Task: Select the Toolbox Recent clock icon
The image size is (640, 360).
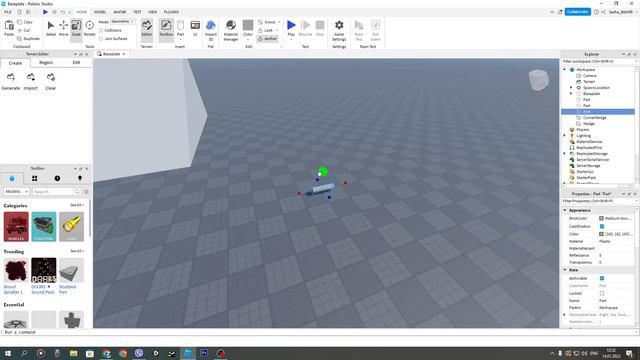Action: [x=57, y=178]
